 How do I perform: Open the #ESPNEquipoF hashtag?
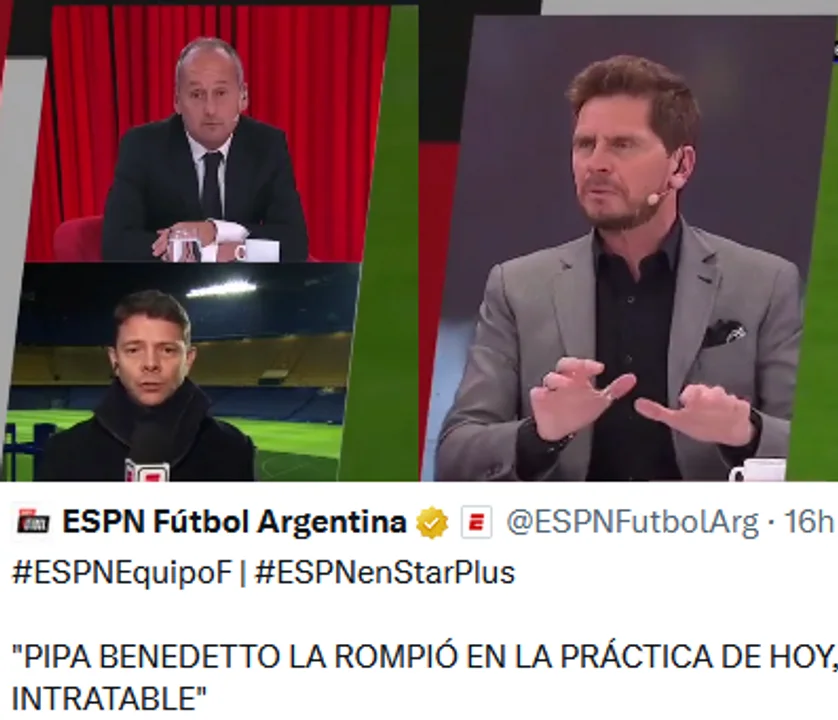pos(122,574)
